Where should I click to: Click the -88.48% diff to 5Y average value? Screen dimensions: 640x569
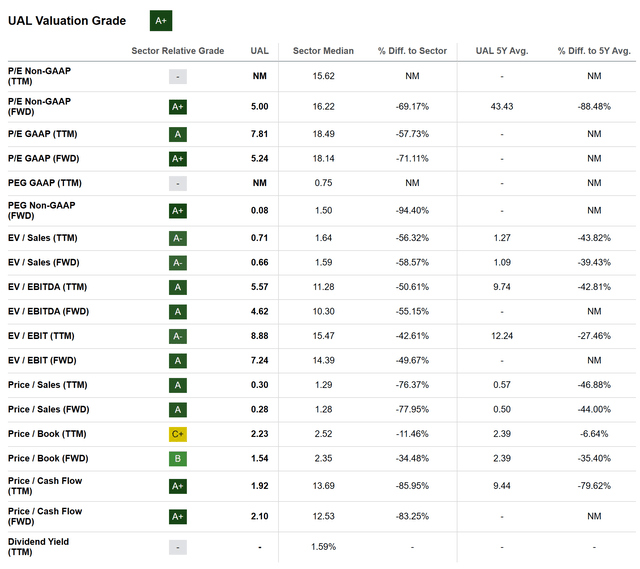click(x=594, y=107)
